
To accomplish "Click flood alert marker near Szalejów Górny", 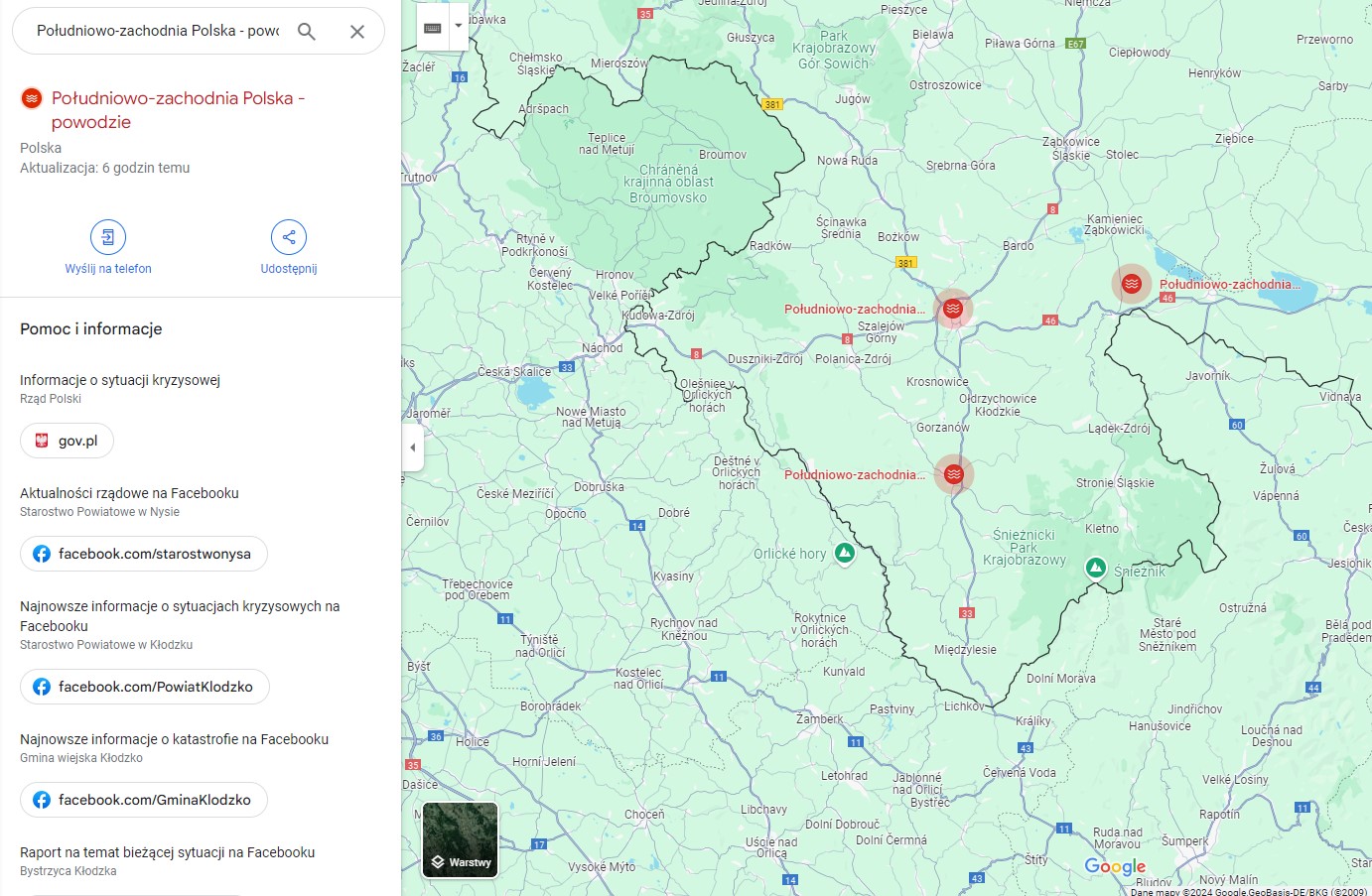I will click(953, 309).
